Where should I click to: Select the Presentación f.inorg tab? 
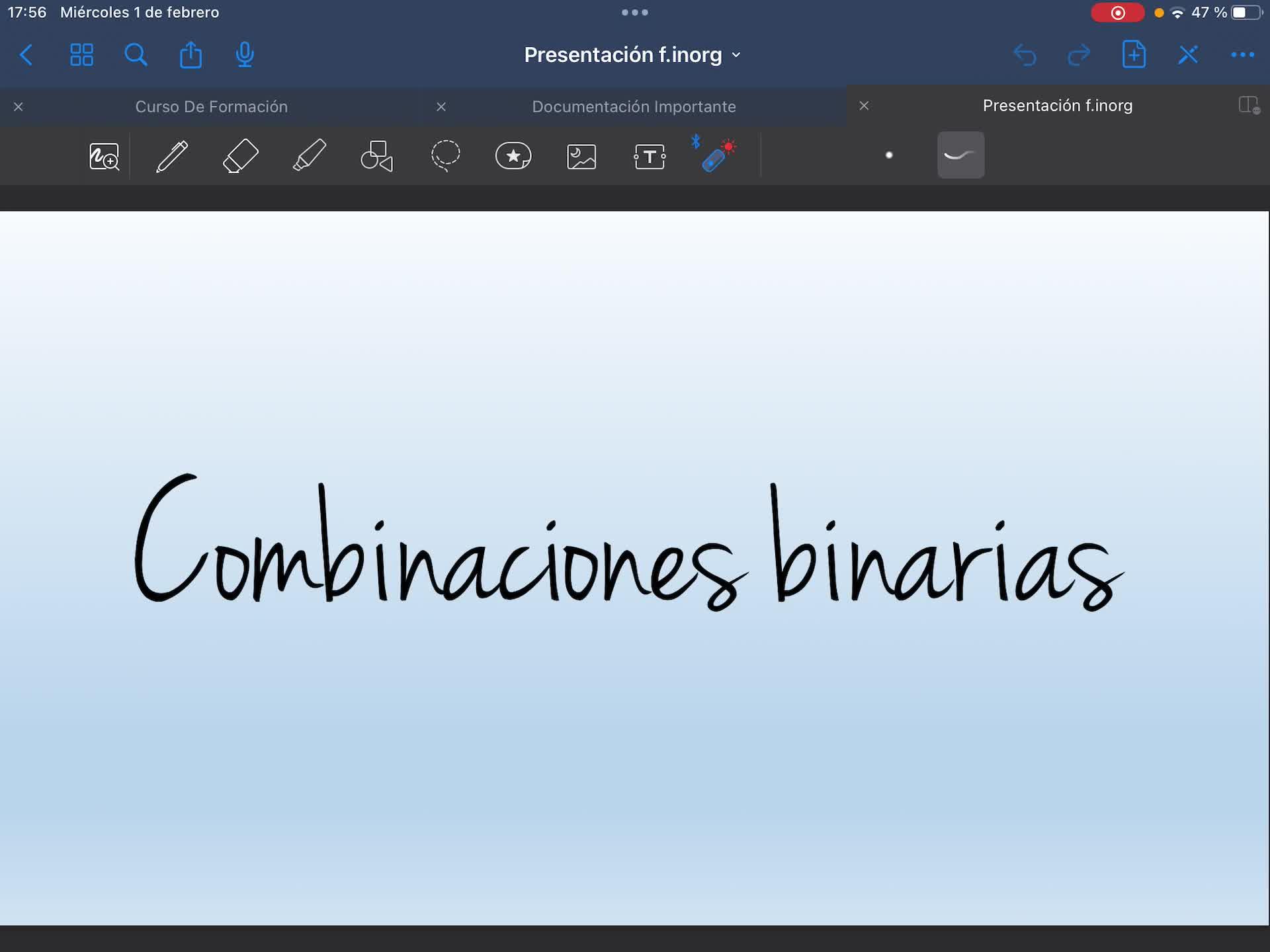coord(1057,106)
